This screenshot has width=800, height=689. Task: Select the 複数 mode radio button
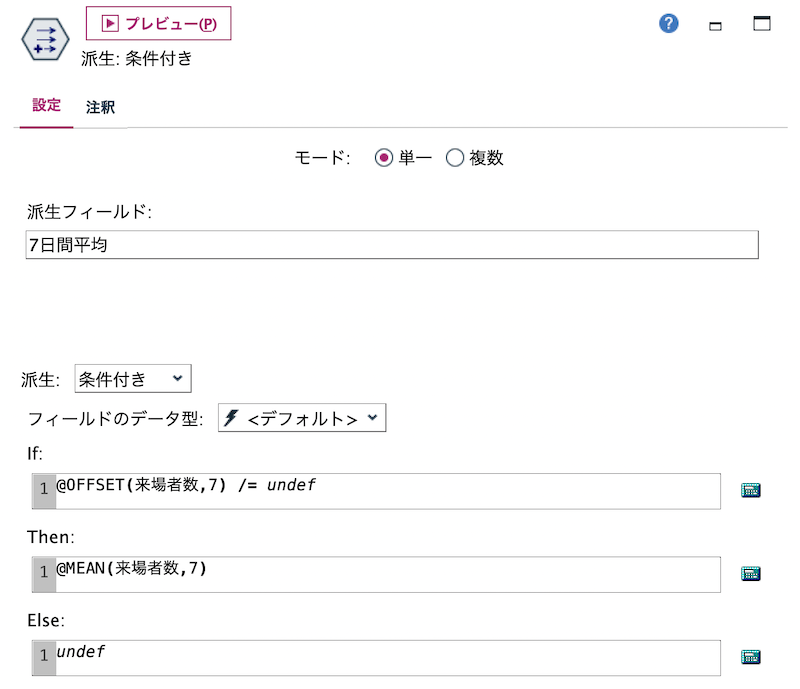455,157
